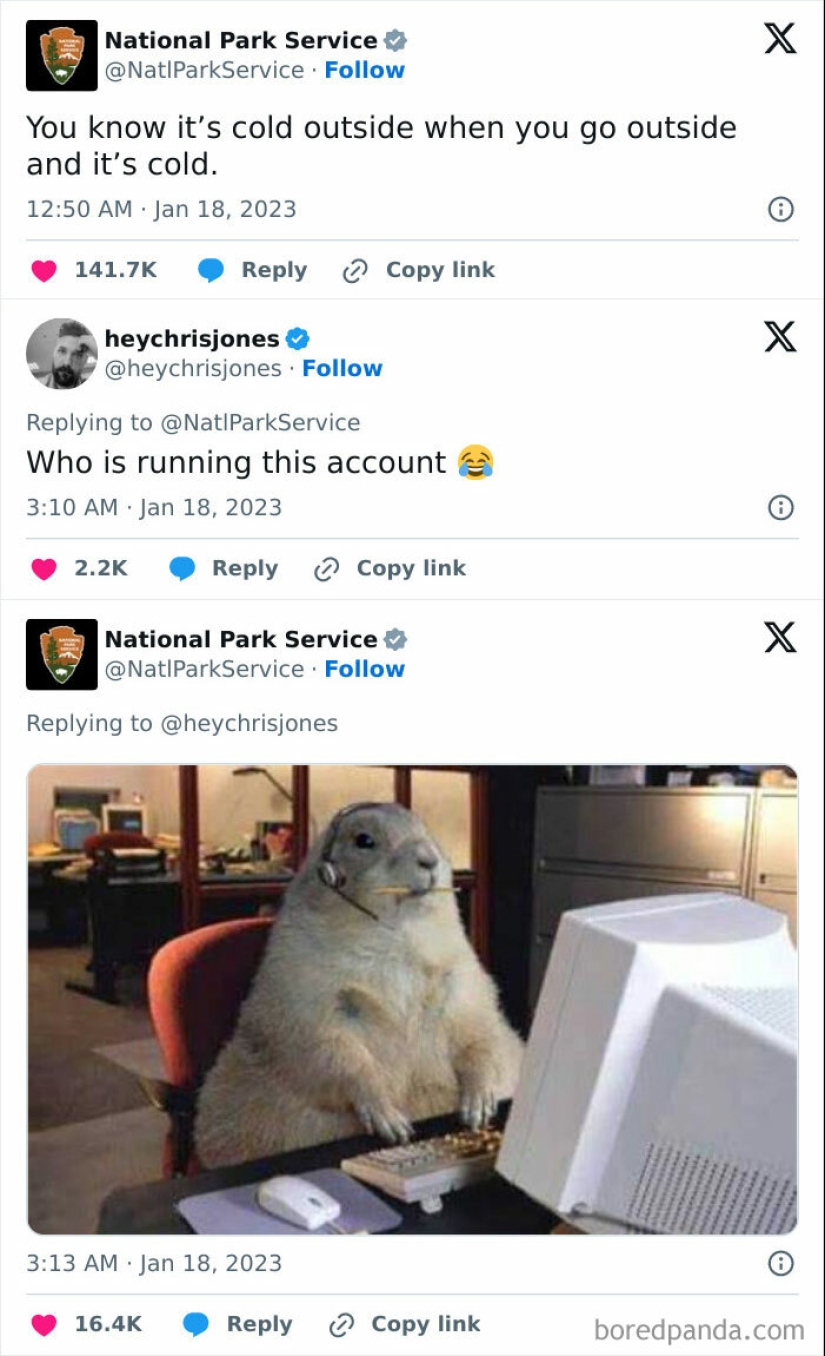Reply to the prairie dog photo tweet

(x=238, y=1325)
